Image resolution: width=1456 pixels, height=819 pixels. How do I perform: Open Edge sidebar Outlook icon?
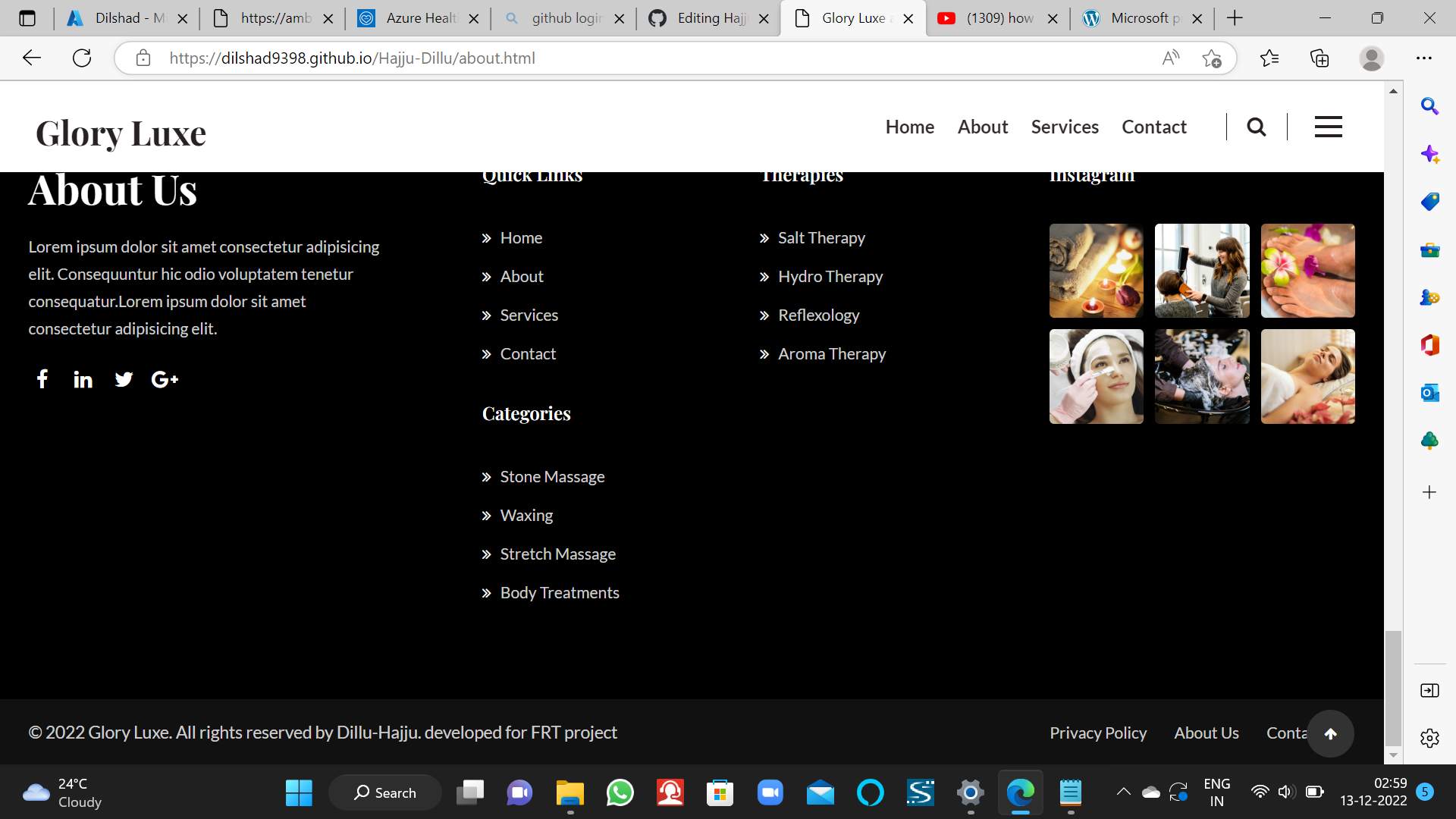pyautogui.click(x=1429, y=393)
